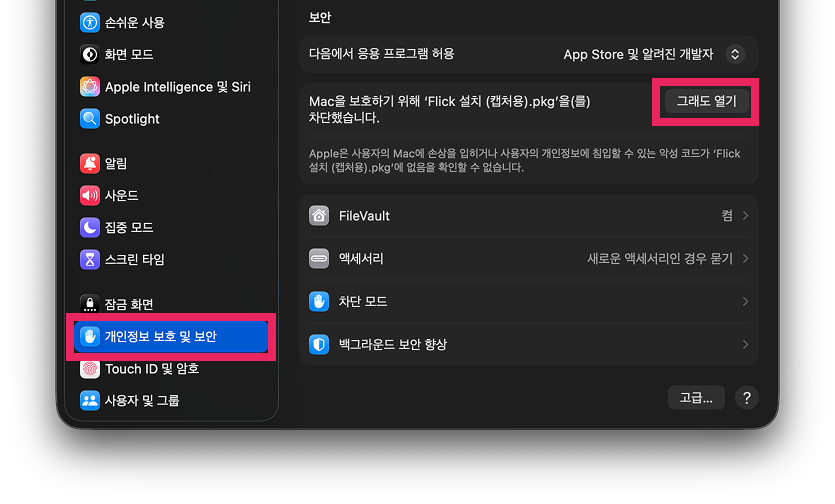The width and height of the screenshot is (835, 504).
Task: Expand 차단 모드 row chevron
Action: coord(745,302)
